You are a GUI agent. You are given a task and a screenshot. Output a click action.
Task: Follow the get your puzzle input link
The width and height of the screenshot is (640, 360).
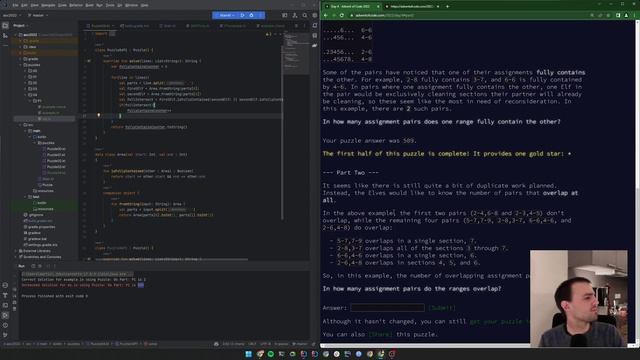[x=499, y=321]
